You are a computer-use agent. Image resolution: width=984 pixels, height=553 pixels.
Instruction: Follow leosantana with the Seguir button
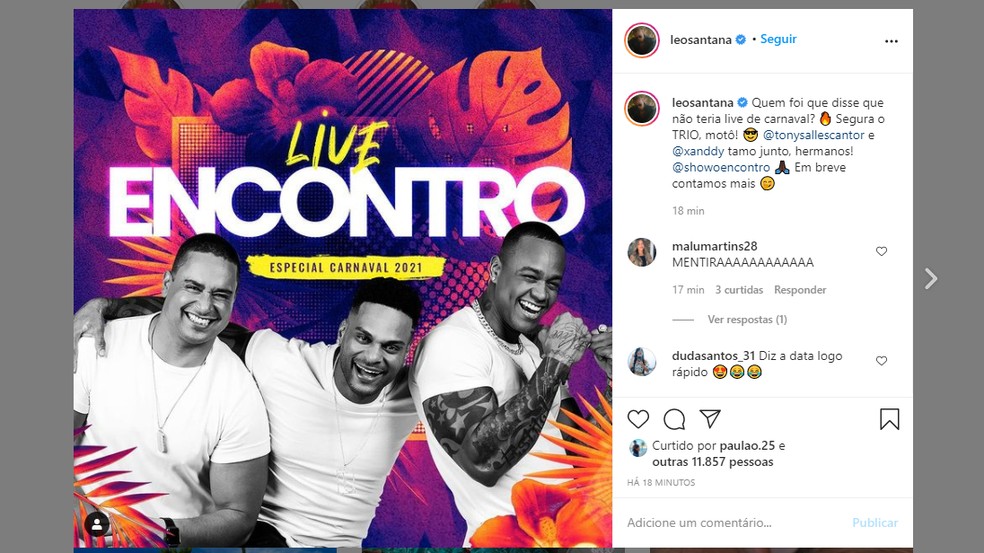[778, 39]
